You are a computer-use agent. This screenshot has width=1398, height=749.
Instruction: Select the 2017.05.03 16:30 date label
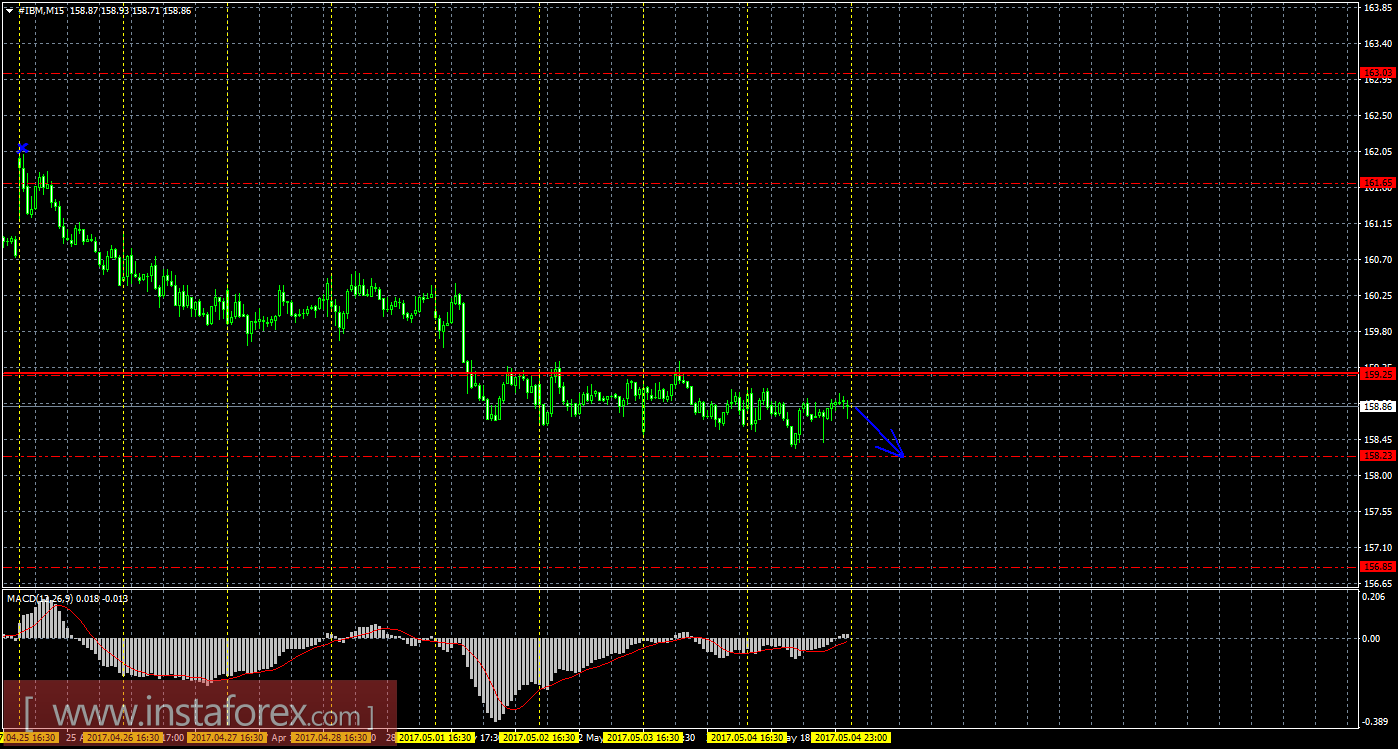644,738
